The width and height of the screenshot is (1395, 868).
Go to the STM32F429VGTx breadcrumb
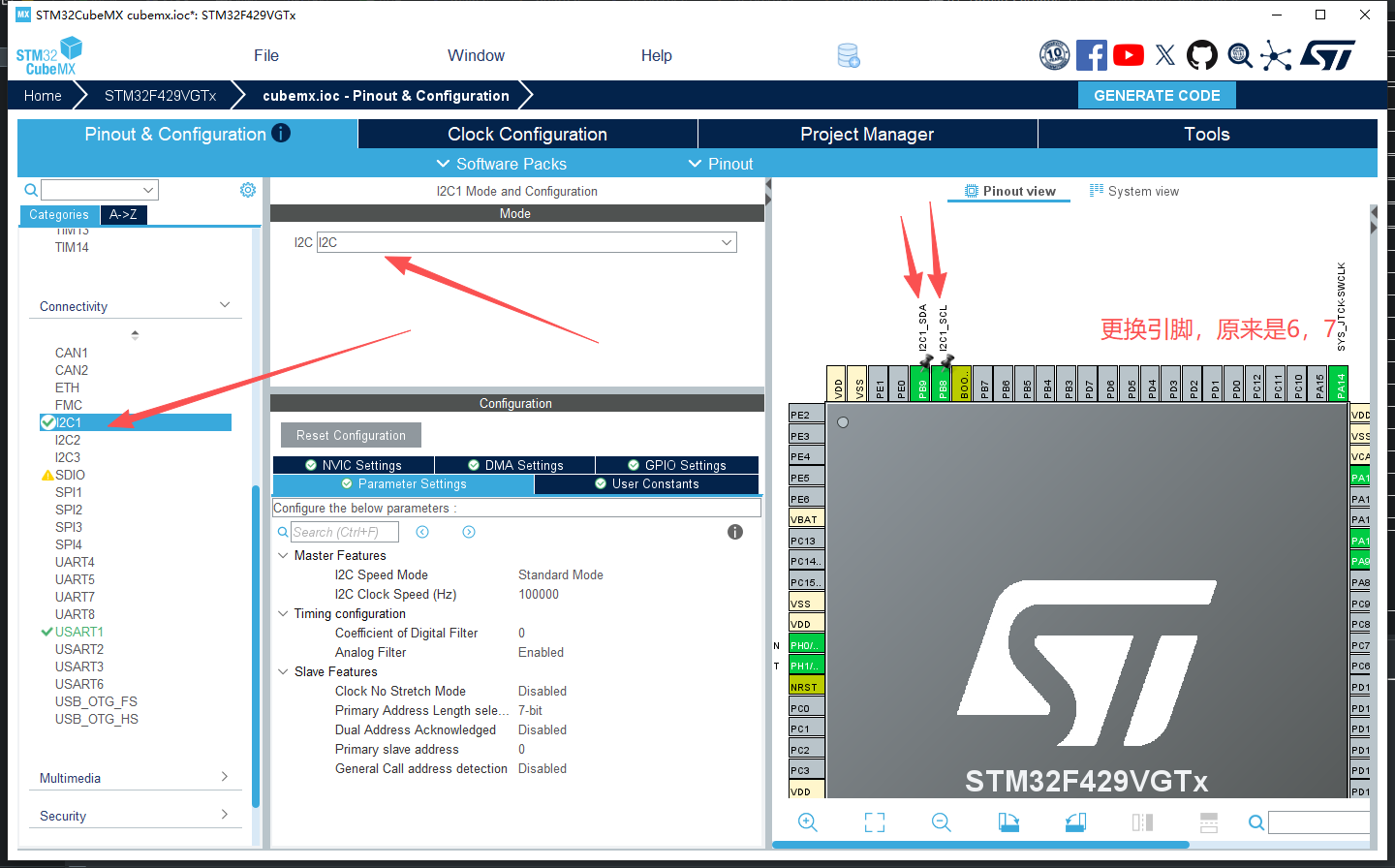click(x=161, y=95)
